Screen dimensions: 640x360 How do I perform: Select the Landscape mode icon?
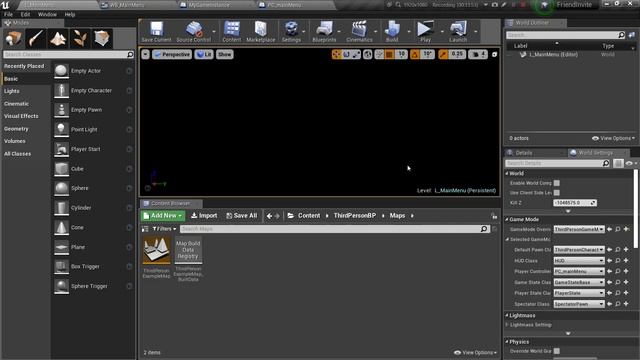(58, 38)
